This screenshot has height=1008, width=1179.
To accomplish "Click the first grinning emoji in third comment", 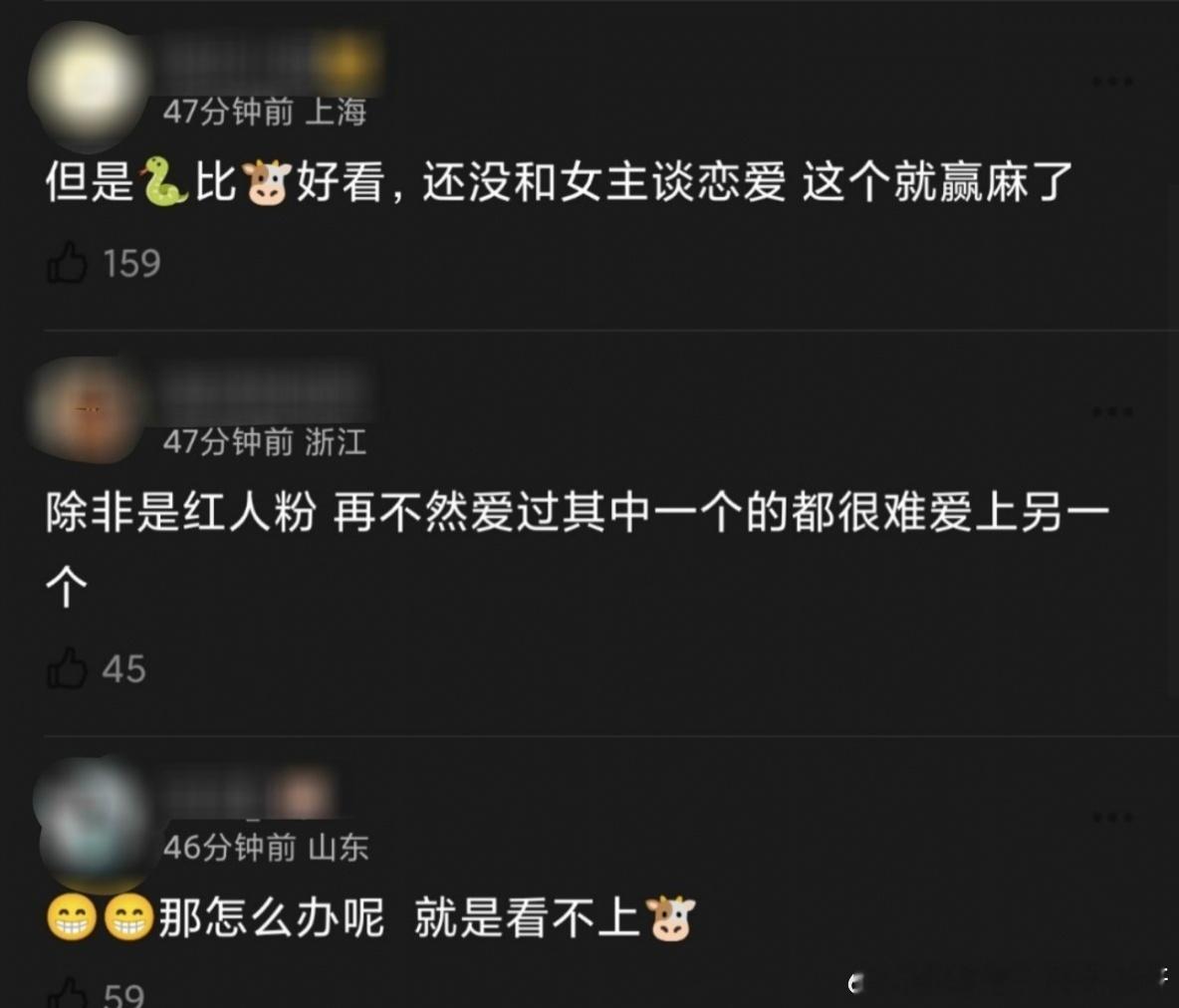I will [x=72, y=917].
